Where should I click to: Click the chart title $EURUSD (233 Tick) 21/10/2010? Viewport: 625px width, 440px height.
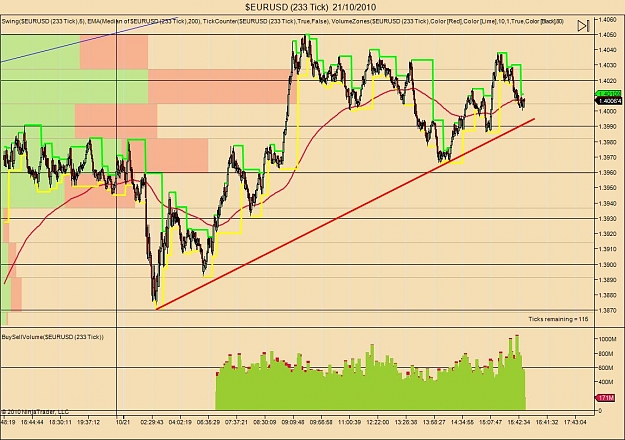311,7
